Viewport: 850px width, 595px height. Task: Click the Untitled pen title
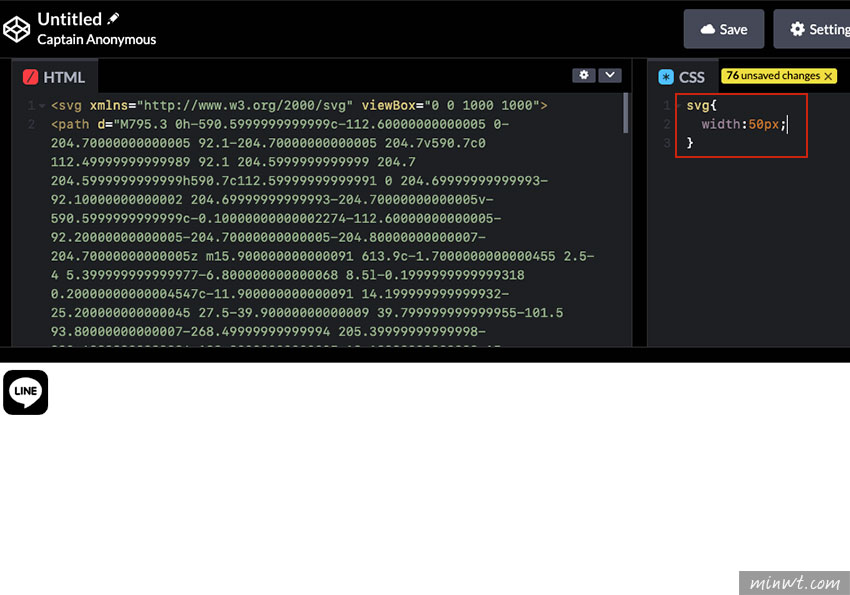tap(69, 19)
